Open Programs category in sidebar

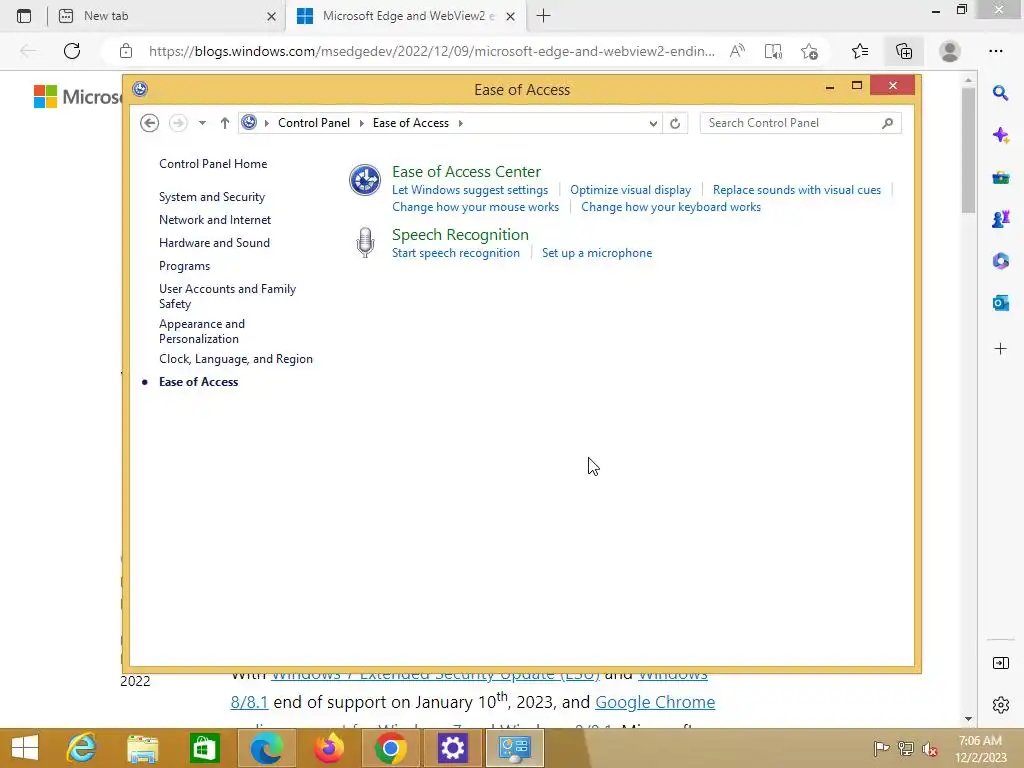(x=184, y=266)
